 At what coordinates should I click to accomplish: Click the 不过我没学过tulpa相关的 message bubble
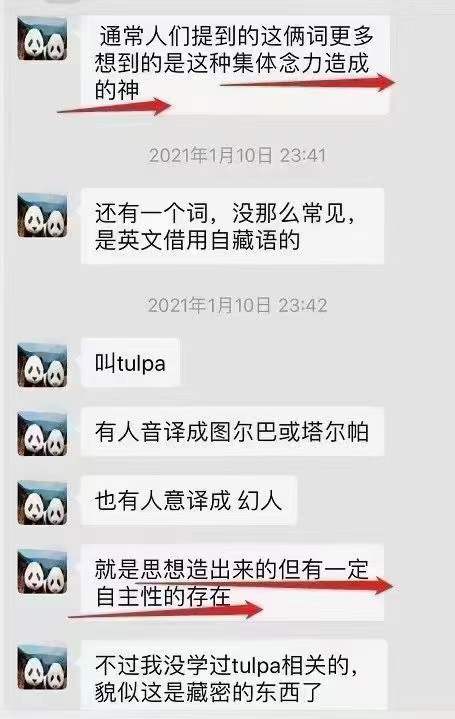(x=234, y=675)
